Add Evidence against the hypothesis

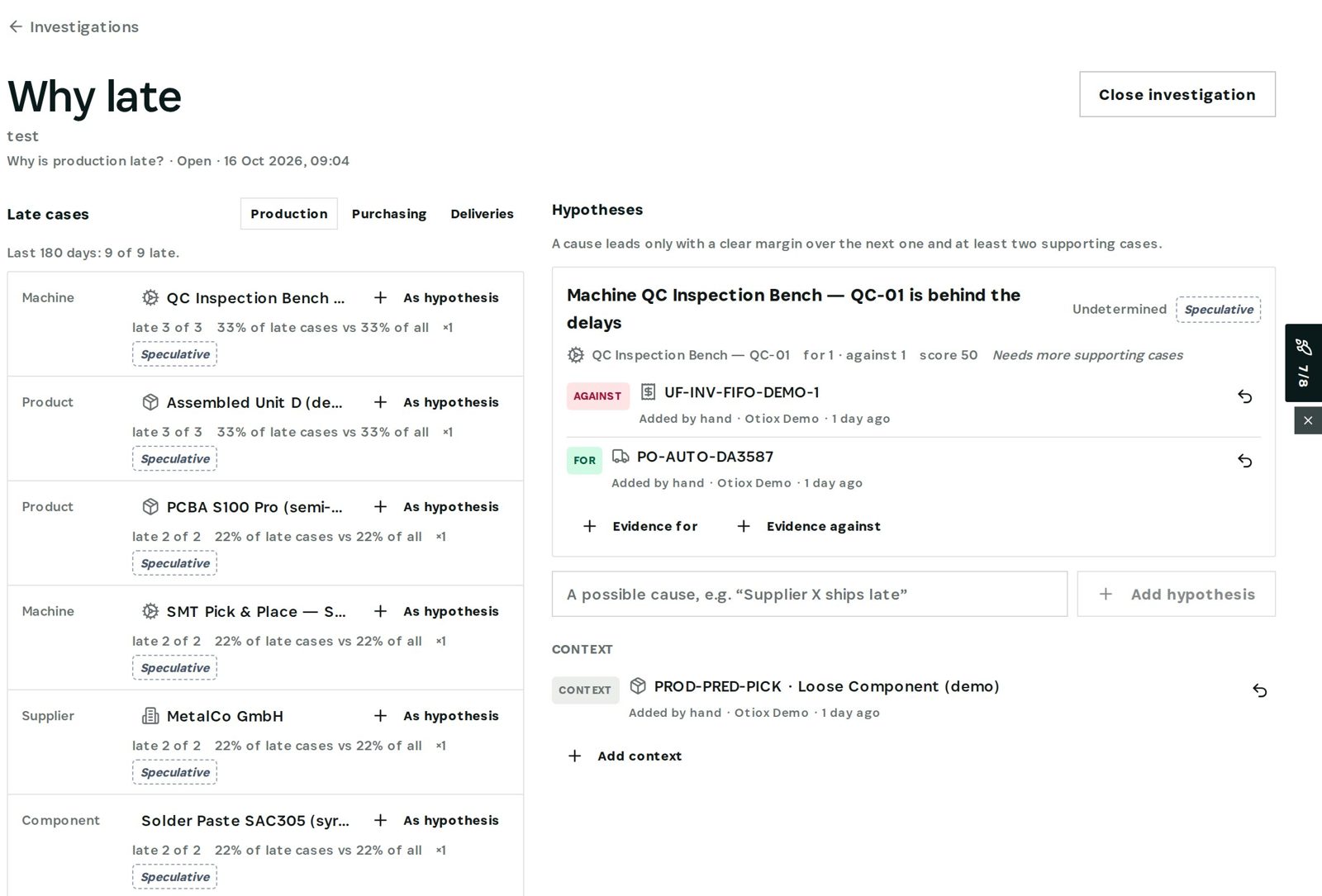click(809, 526)
